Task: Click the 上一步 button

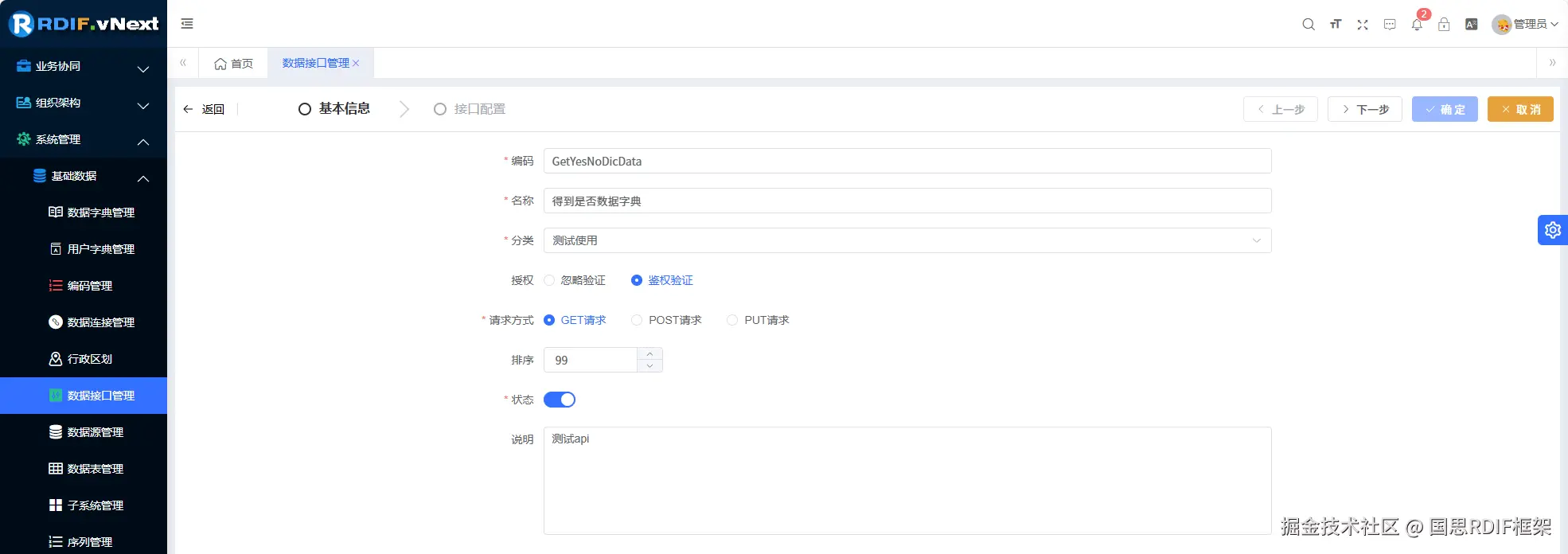Action: [x=1281, y=109]
